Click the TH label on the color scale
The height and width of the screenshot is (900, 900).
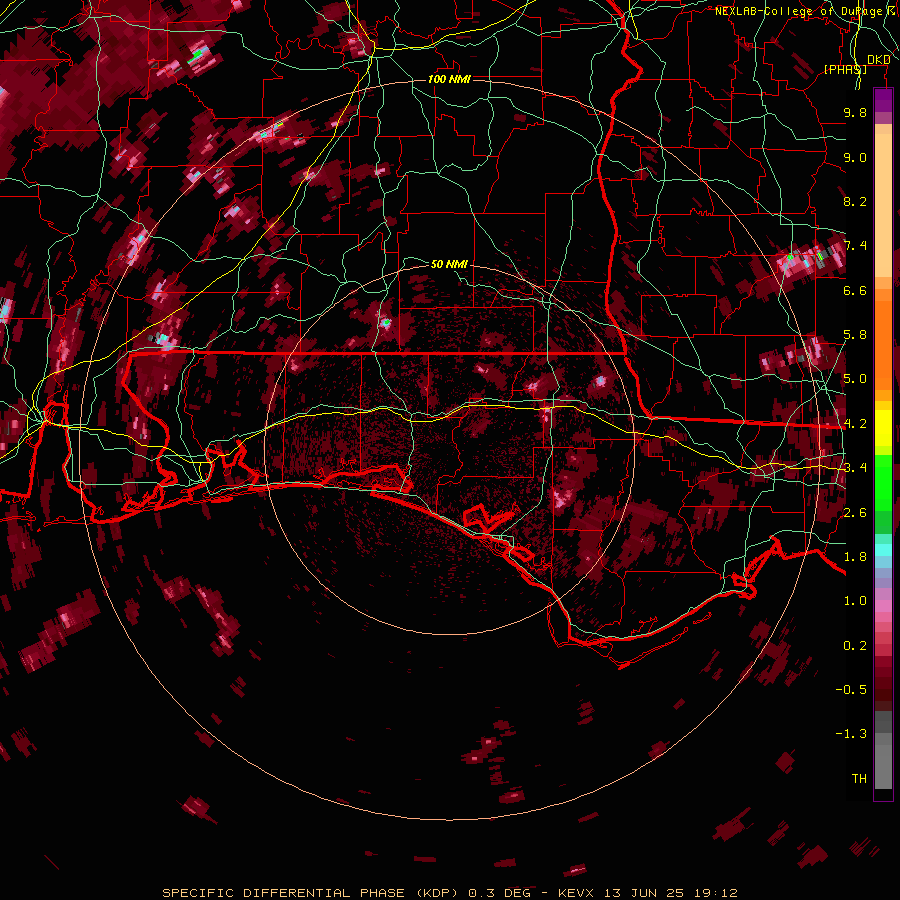[x=859, y=779]
